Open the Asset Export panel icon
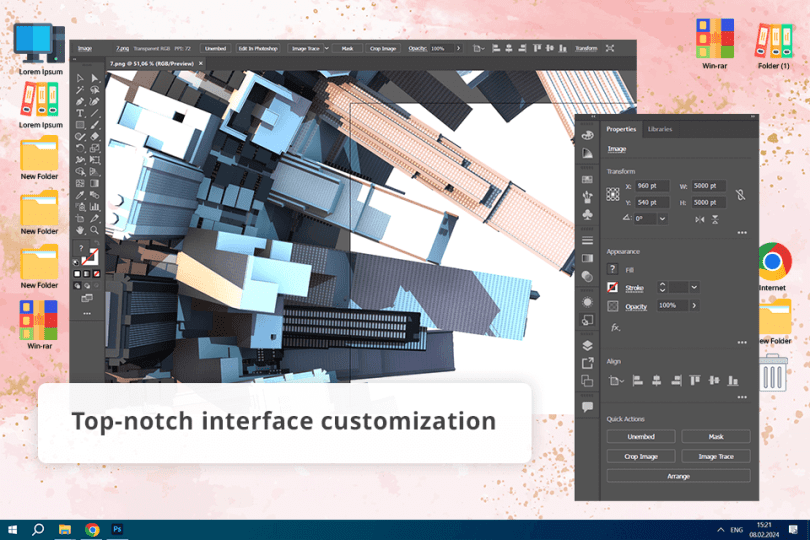The width and height of the screenshot is (810, 540). click(587, 363)
